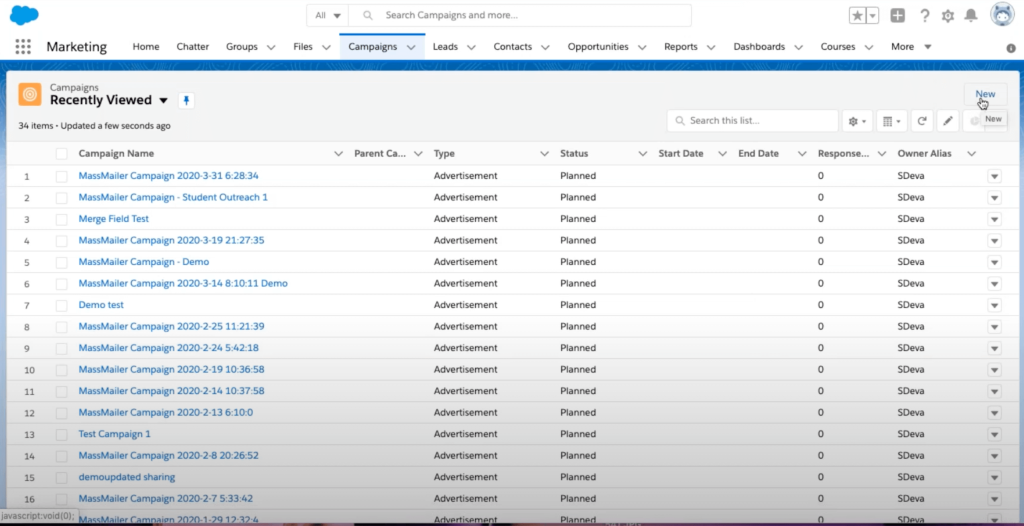This screenshot has height=526, width=1024.
Task: Open the Help question mark icon
Action: (x=925, y=16)
